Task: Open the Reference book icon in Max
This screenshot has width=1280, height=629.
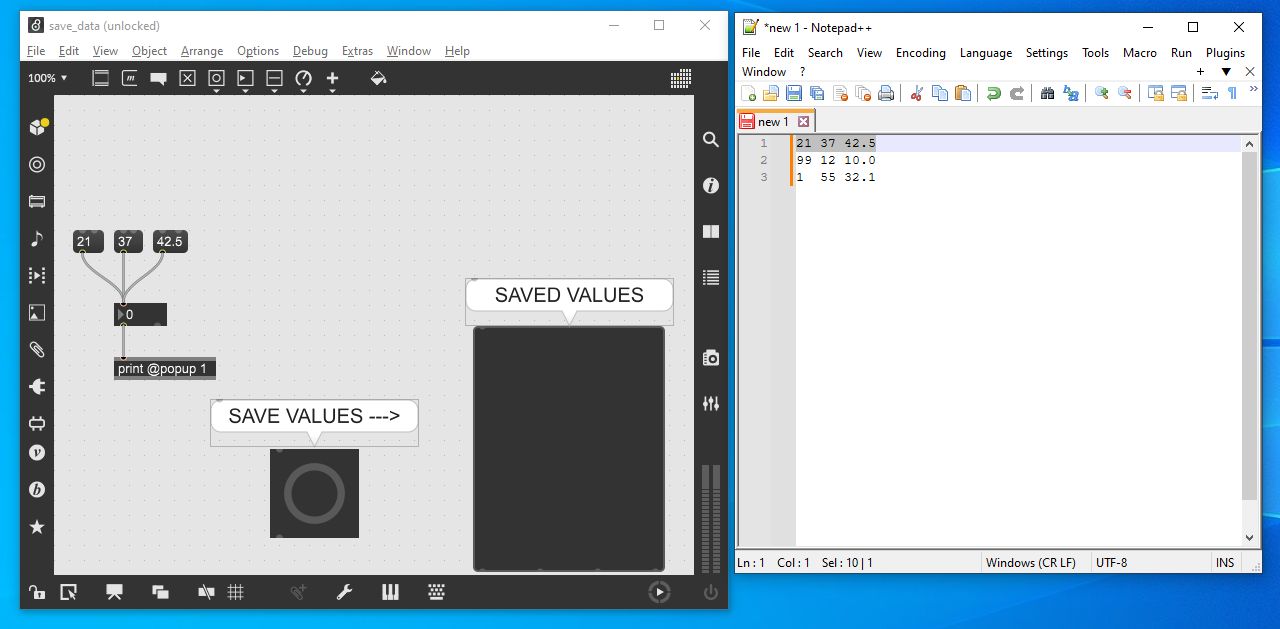Action: (x=711, y=231)
